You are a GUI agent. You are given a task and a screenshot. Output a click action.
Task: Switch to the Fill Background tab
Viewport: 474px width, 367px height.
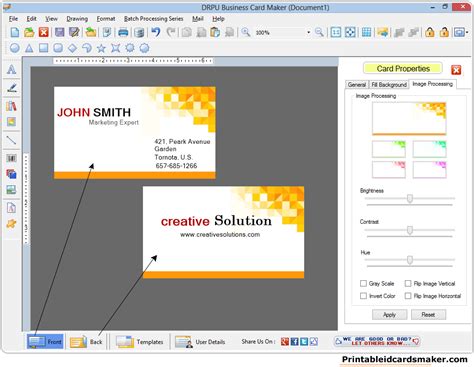click(x=389, y=85)
